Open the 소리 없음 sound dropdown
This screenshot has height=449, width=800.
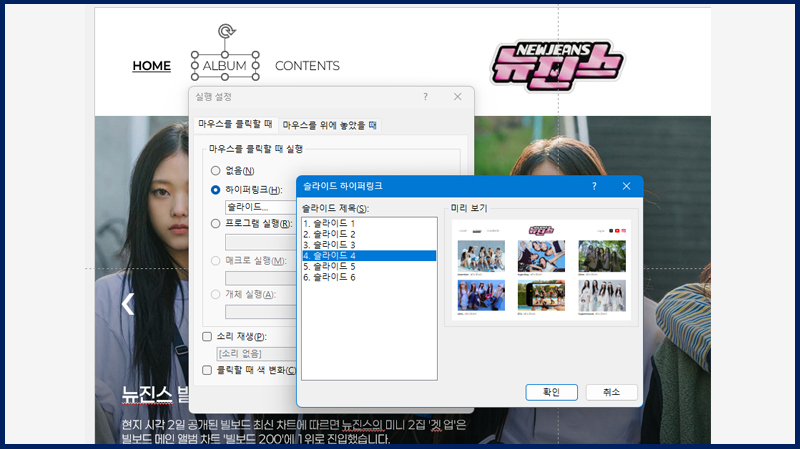tap(256, 354)
